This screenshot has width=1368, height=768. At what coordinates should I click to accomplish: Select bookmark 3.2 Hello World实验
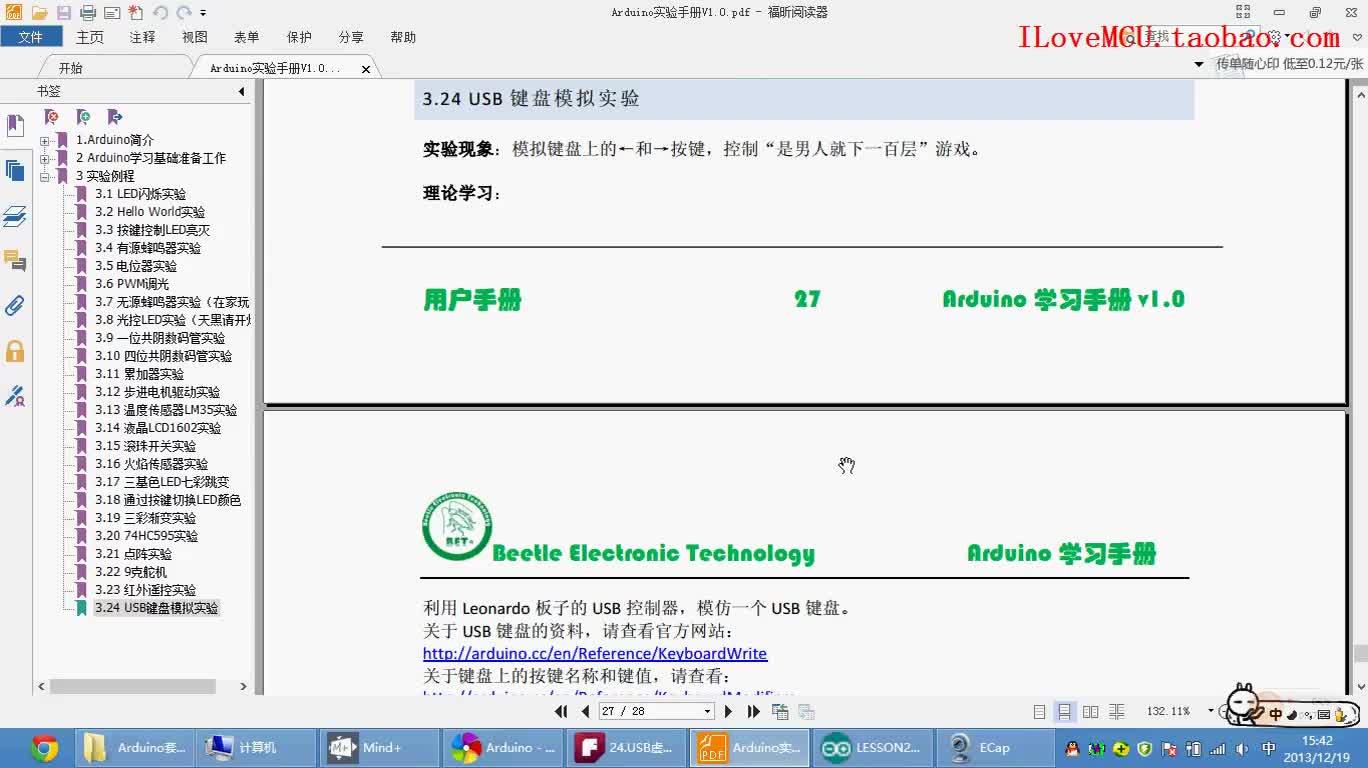pyautogui.click(x=150, y=212)
